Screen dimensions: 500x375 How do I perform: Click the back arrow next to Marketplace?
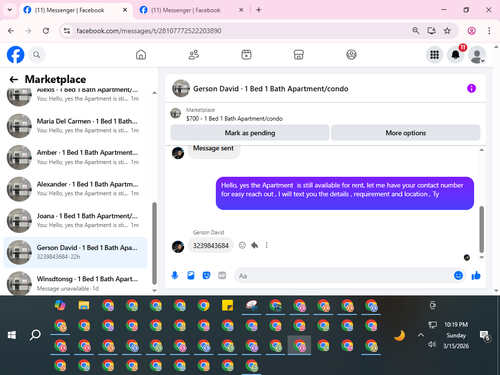(x=14, y=79)
